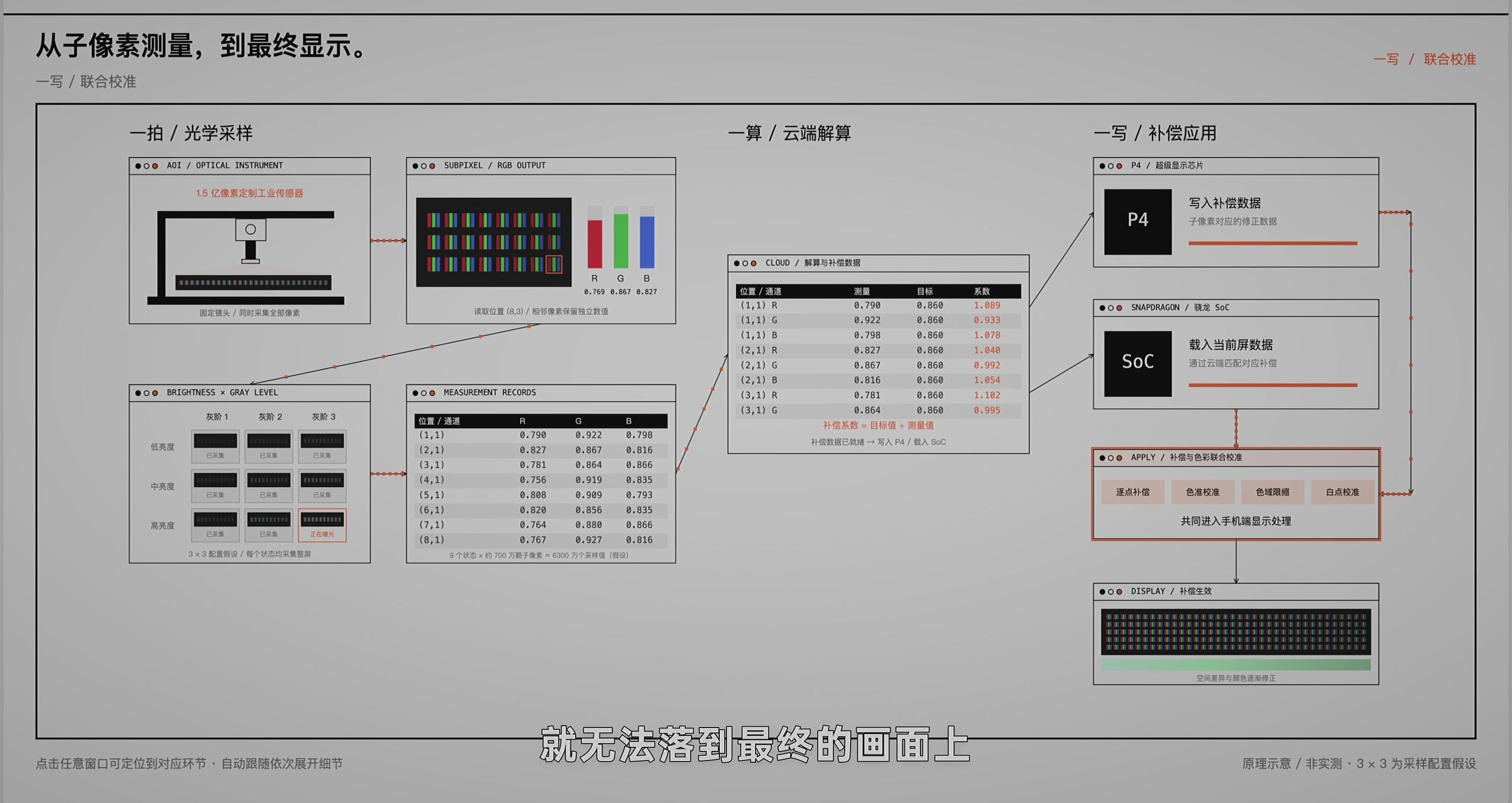Screen dimensions: 1512x803
Task: Select the 白点校准 chip
Action: (x=1342, y=492)
